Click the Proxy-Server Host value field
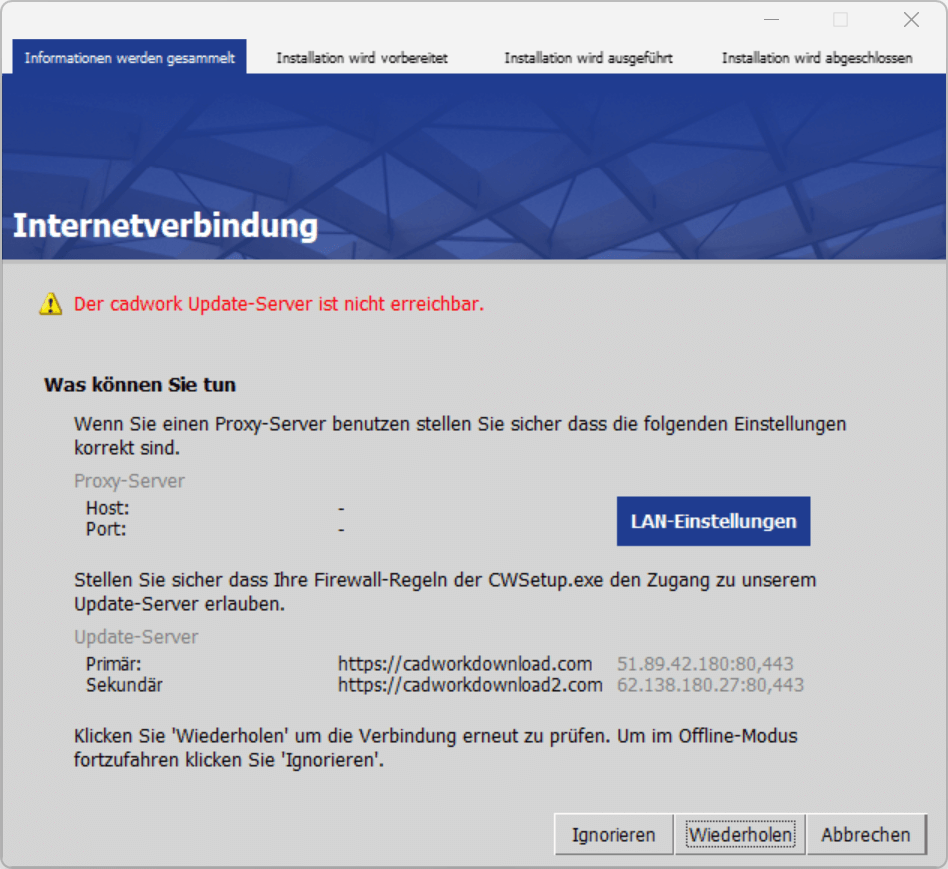Screen dimensions: 948x869 (341, 508)
